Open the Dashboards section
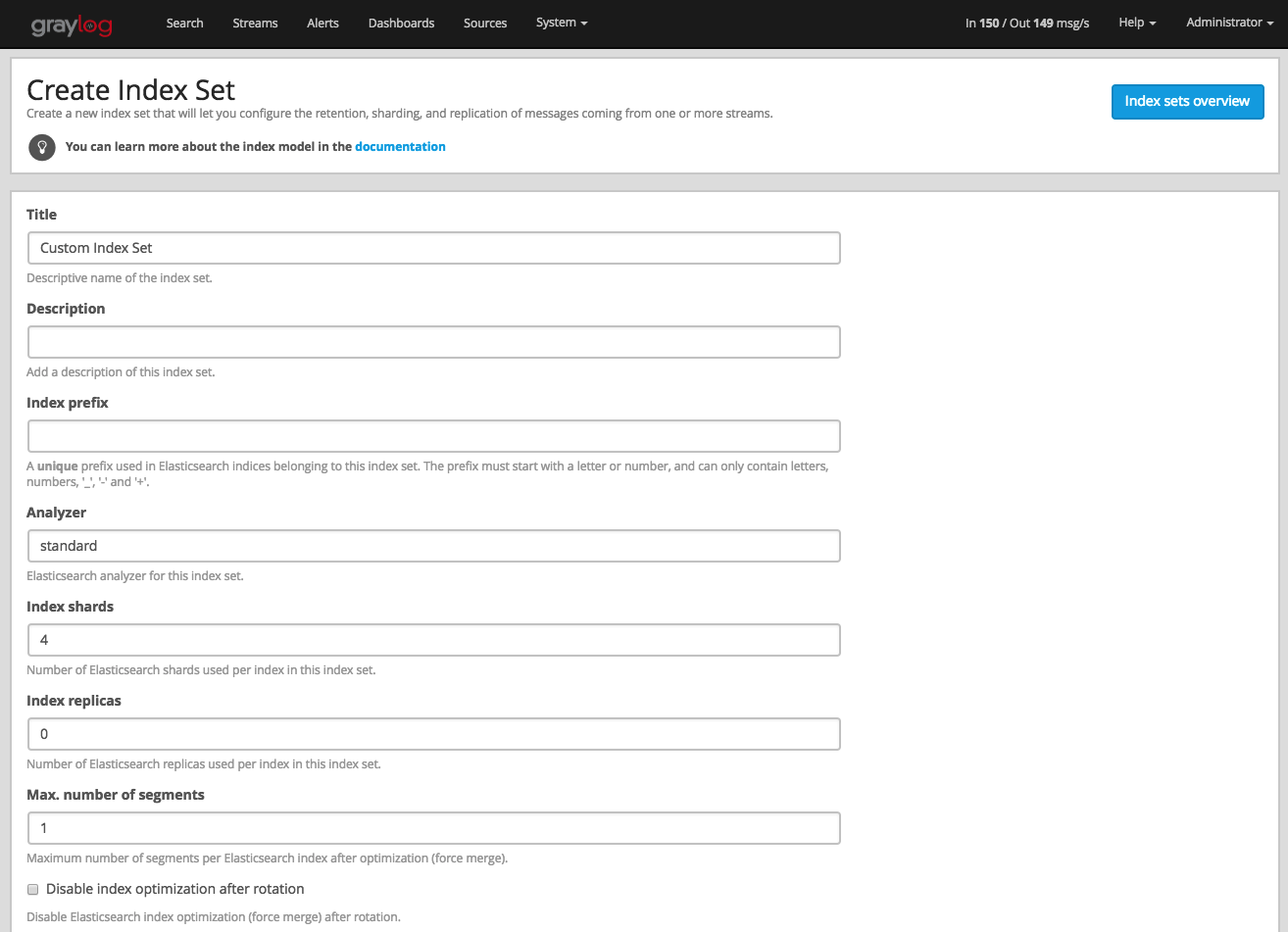Viewport: 1288px width, 932px height. (x=401, y=23)
